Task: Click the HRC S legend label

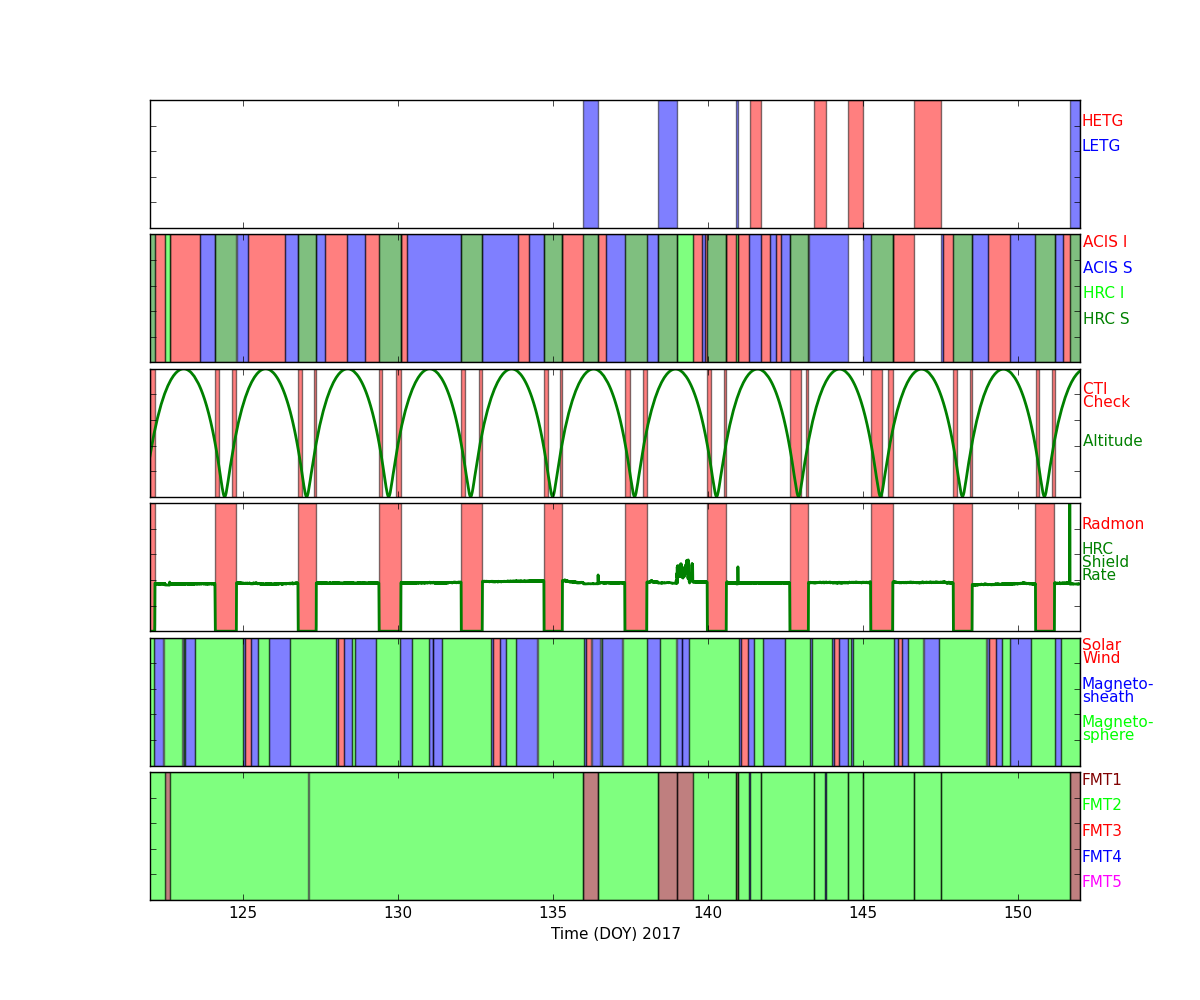Action: click(x=1105, y=319)
